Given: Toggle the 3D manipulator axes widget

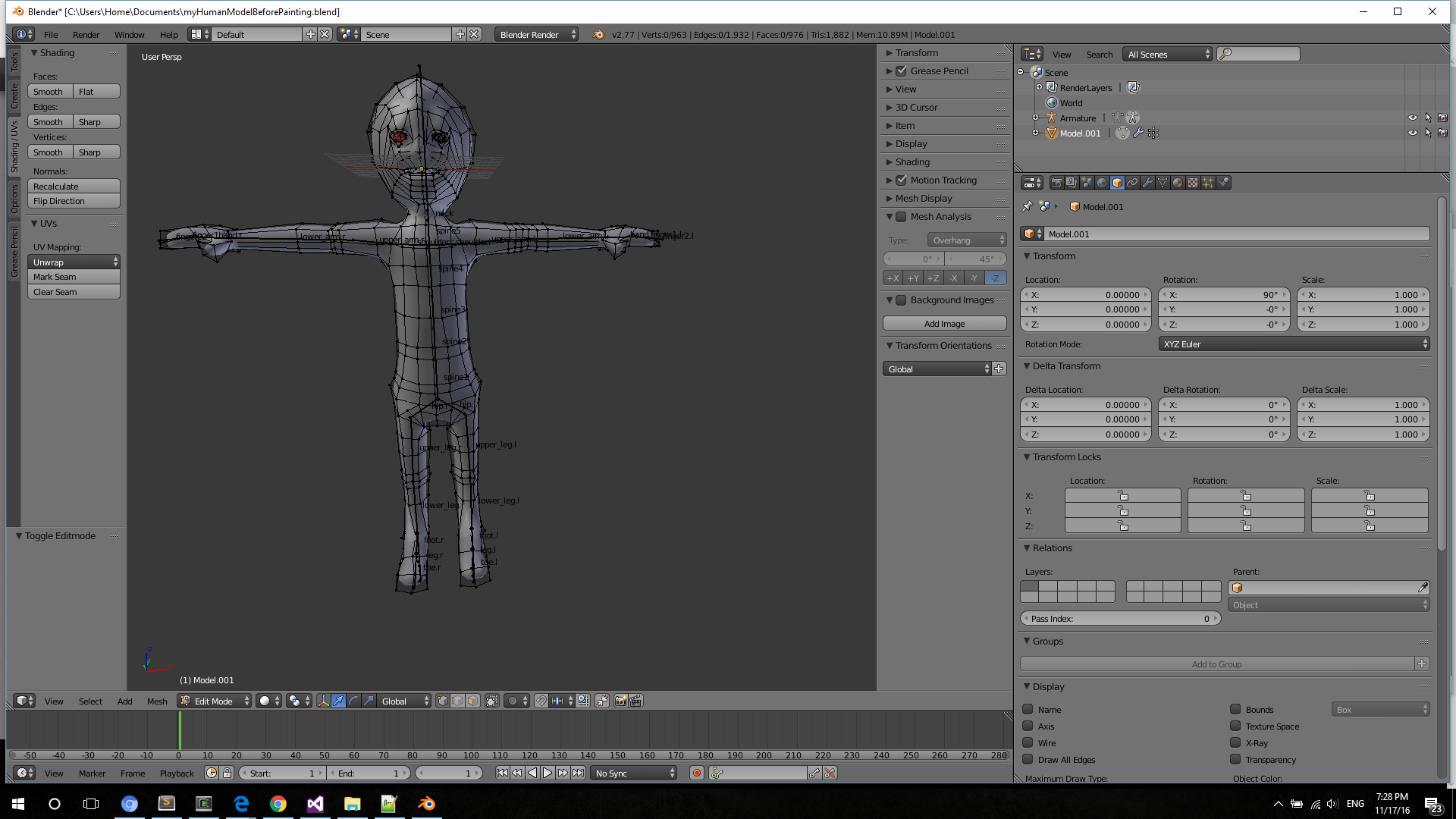Looking at the screenshot, I should pos(323,701).
